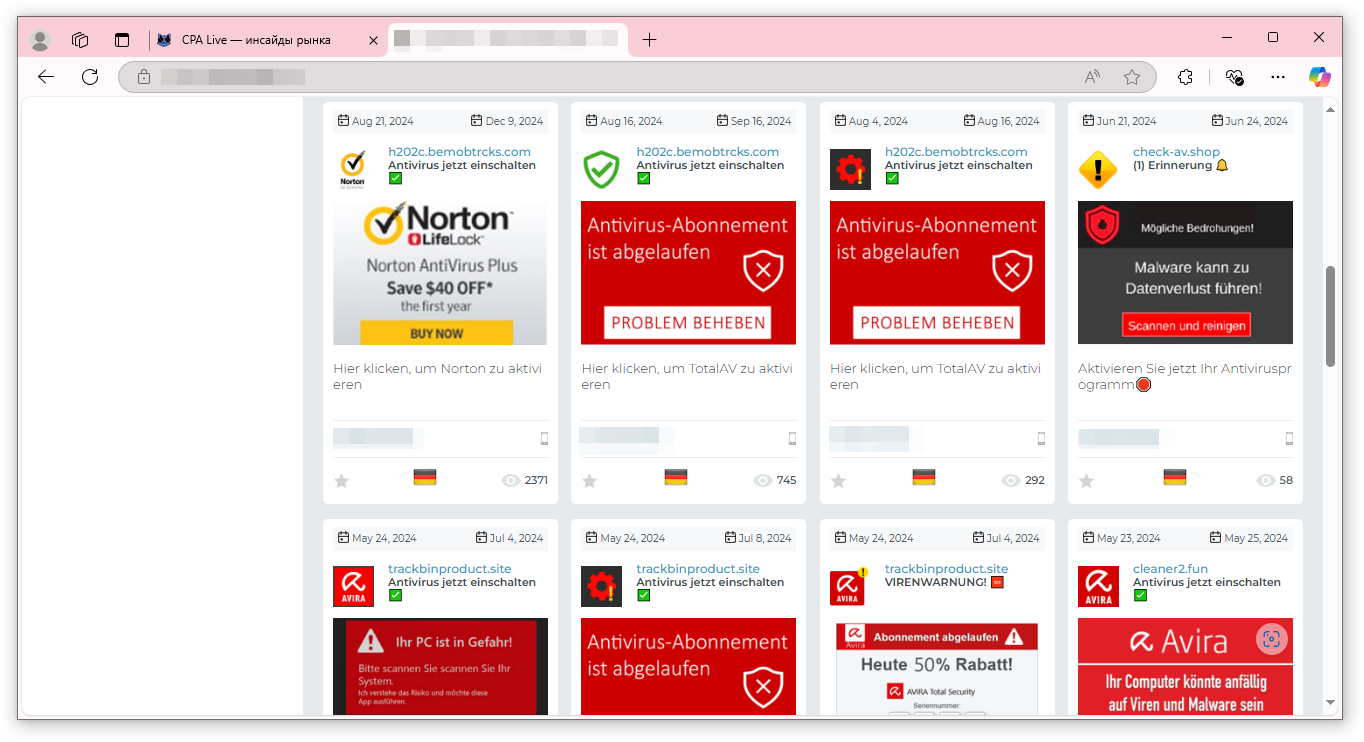The image size is (1364, 742).
Task: Open the Settings and more menu
Action: click(x=1278, y=77)
